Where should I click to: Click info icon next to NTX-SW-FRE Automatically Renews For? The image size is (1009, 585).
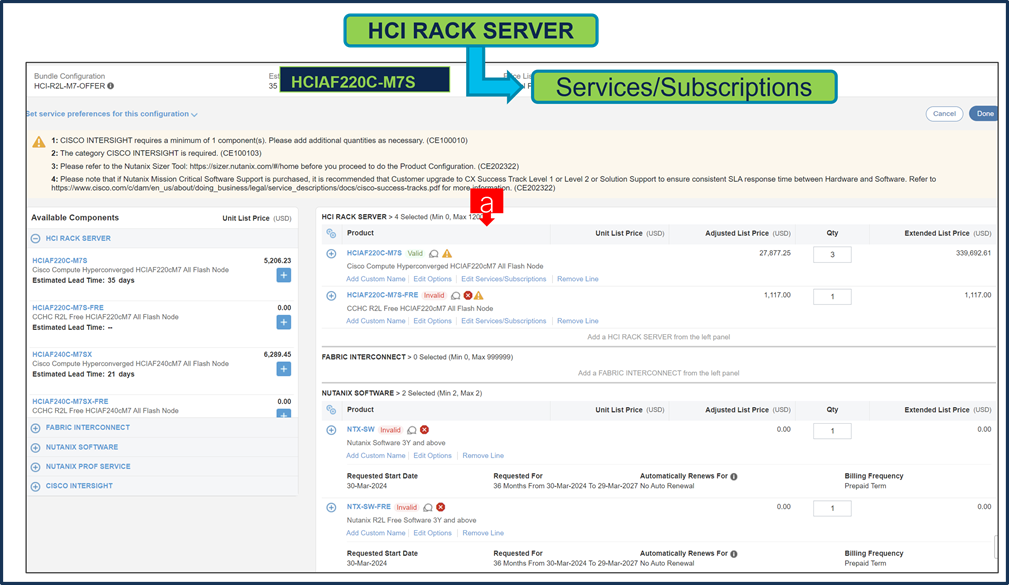734,553
